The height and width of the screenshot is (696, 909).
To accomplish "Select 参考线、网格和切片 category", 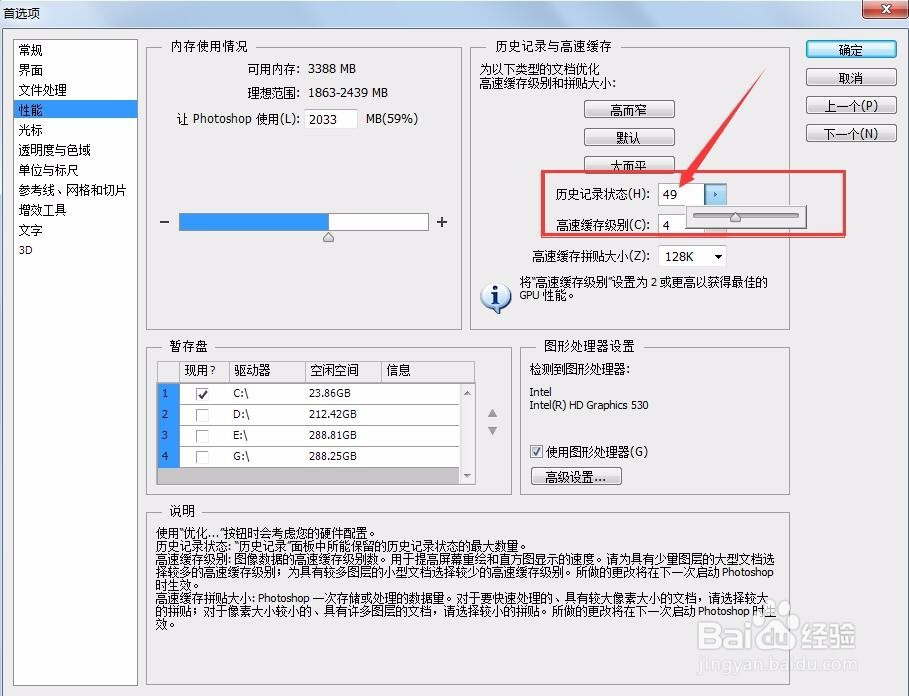I will [72, 190].
